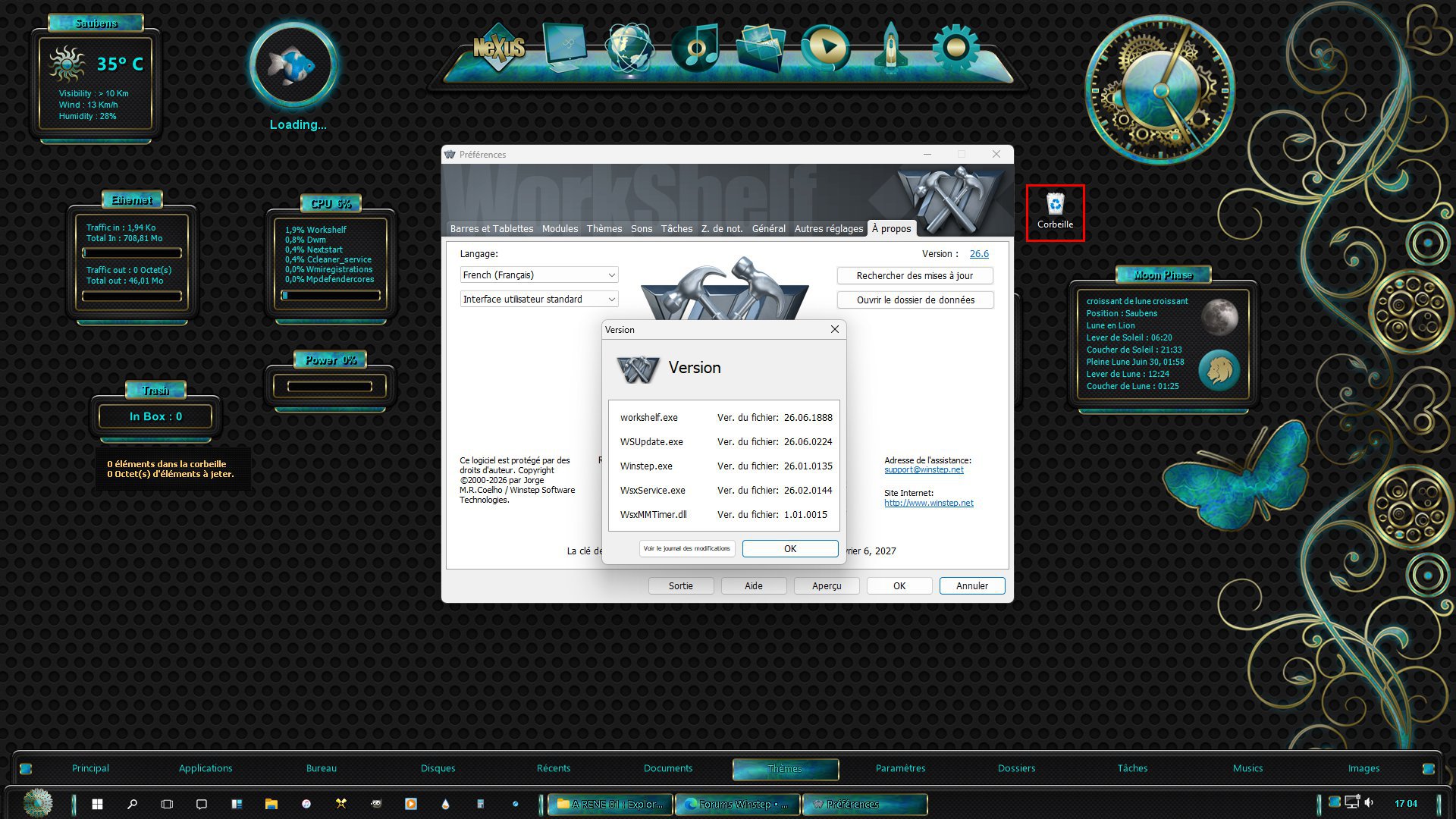Launch the computer monitor icon in the dock
This screenshot has width=1456, height=819.
pos(565,47)
